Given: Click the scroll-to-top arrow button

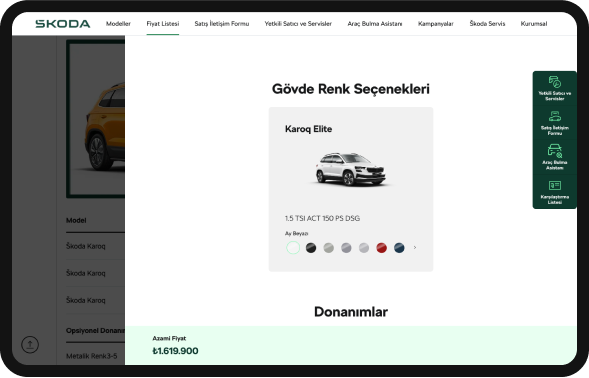Looking at the screenshot, I should (x=30, y=344).
